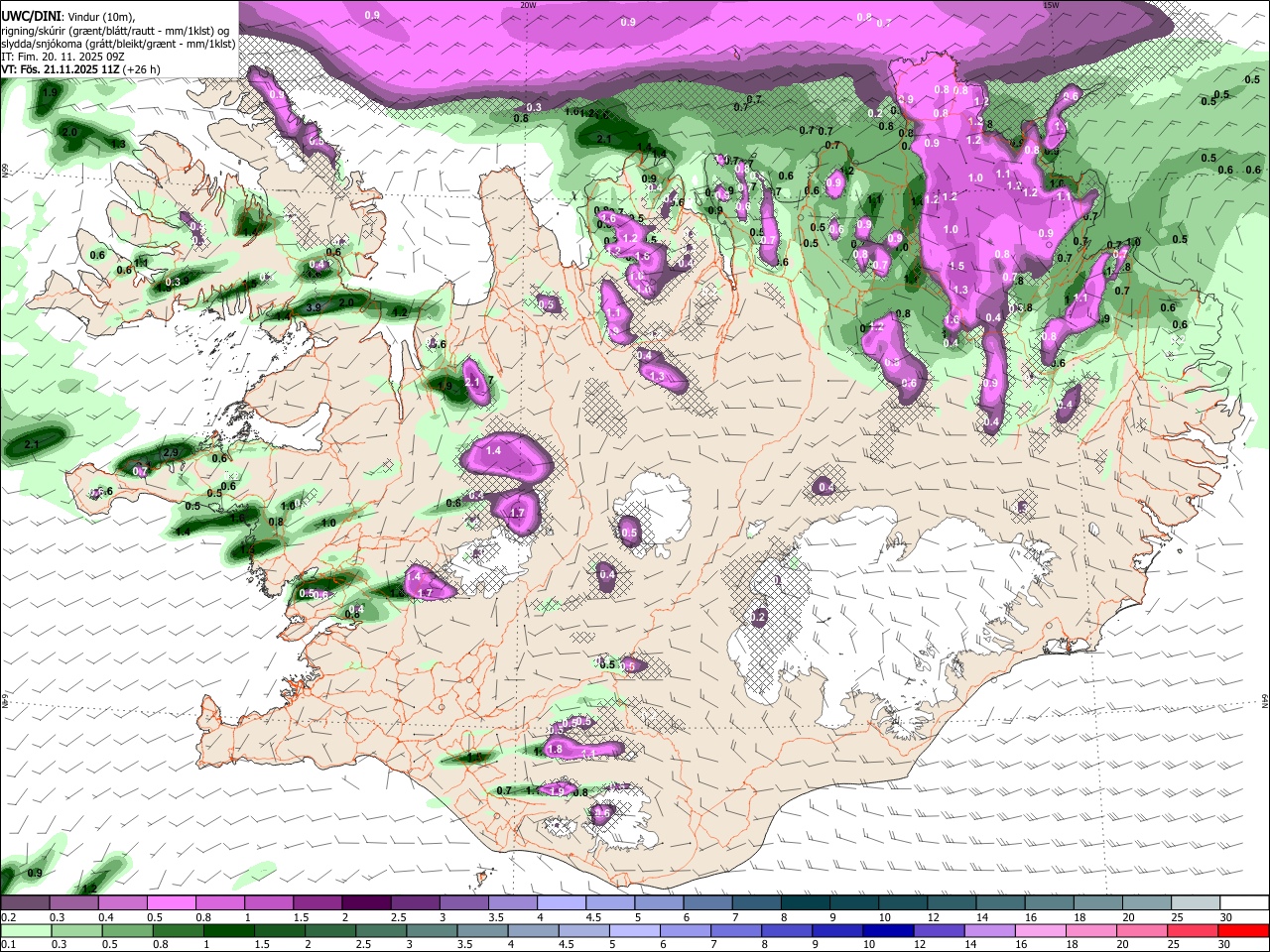Click the darkest green 1 rain legend swatch
This screenshot has height=952, width=1270.
pos(229,931)
